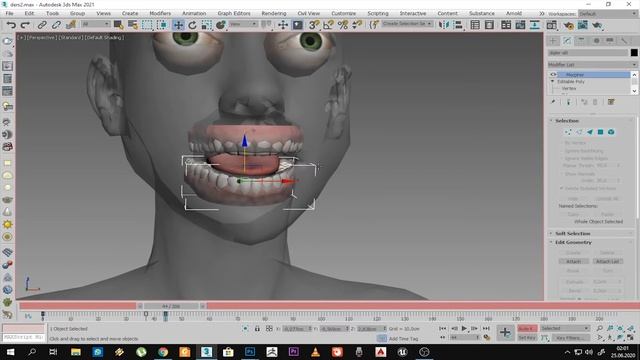
Task: Open the reference coordinate system View dropdown
Action: [243, 24]
